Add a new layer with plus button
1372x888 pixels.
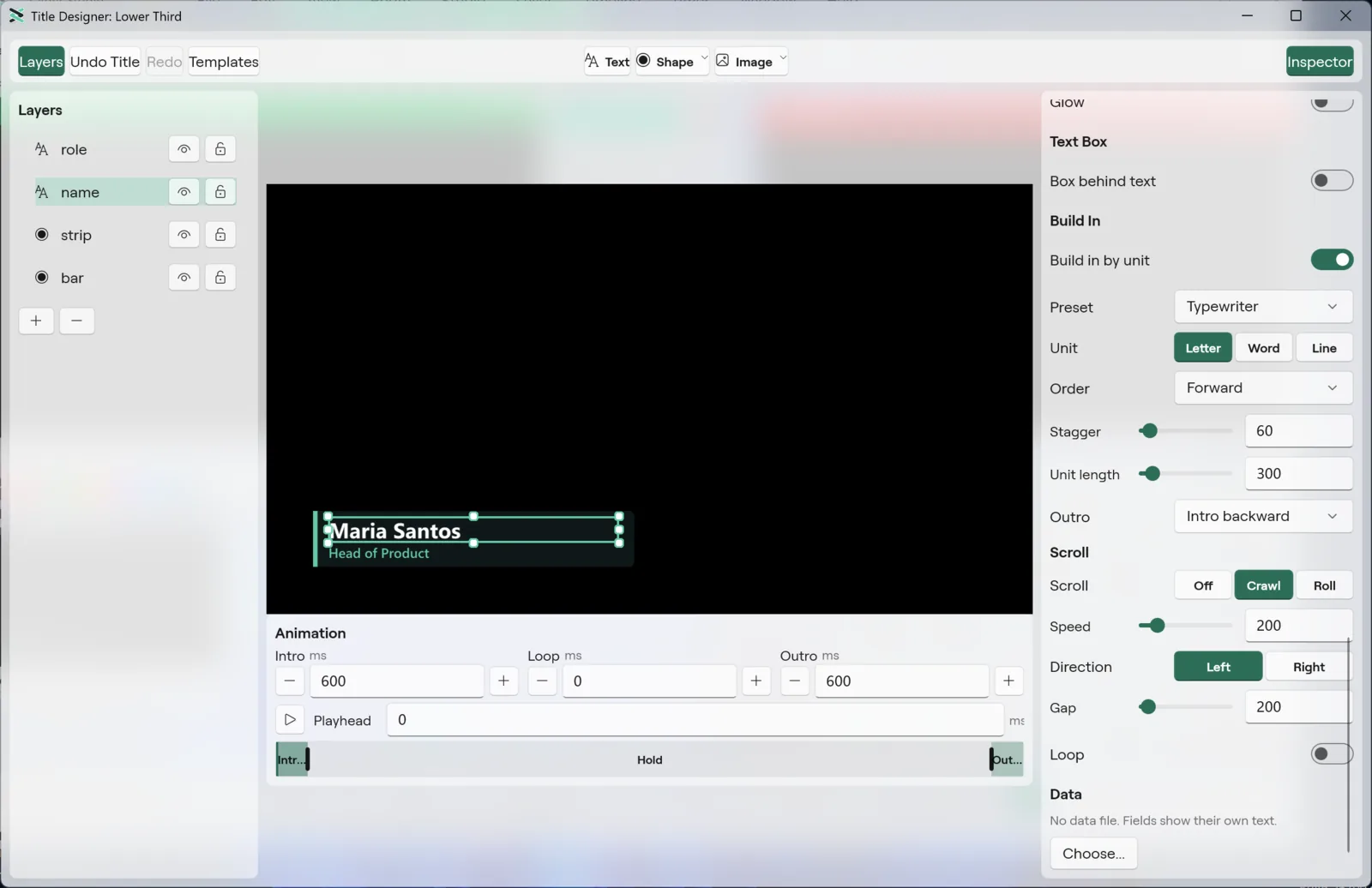coord(36,321)
